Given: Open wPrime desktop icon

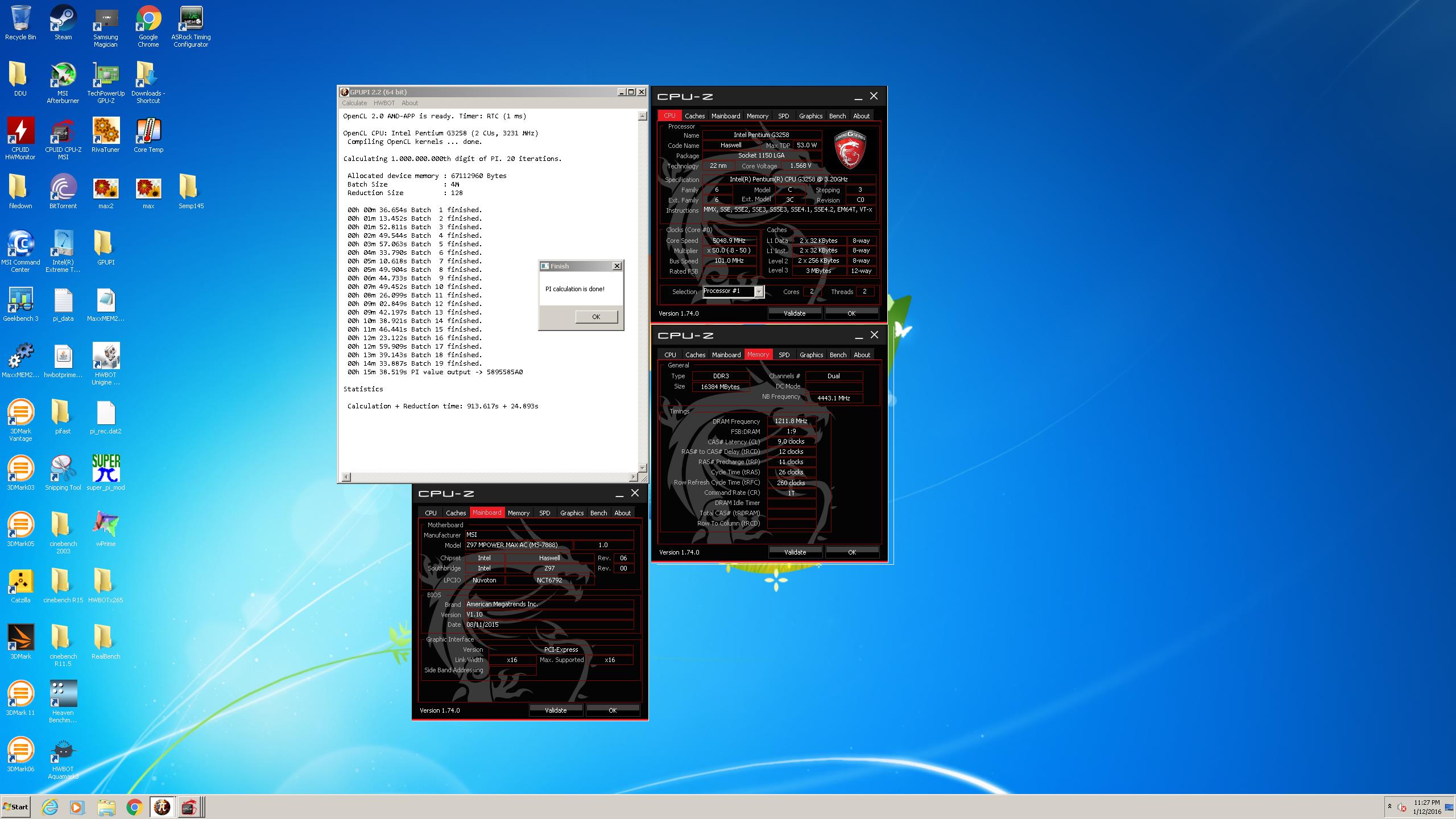Looking at the screenshot, I should (106, 530).
